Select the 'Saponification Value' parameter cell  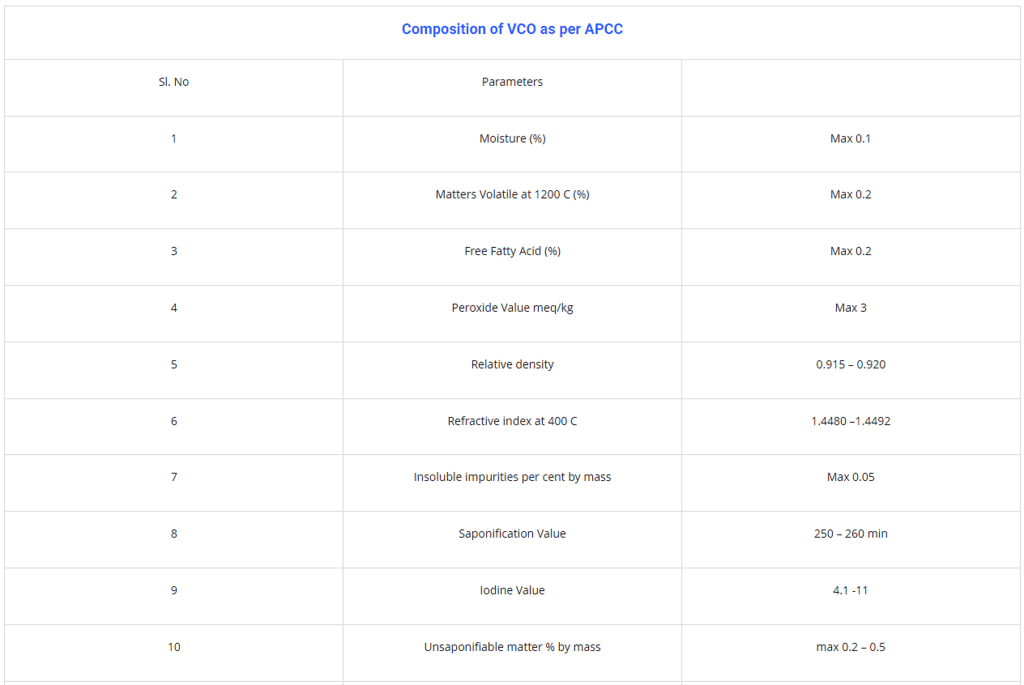point(512,534)
